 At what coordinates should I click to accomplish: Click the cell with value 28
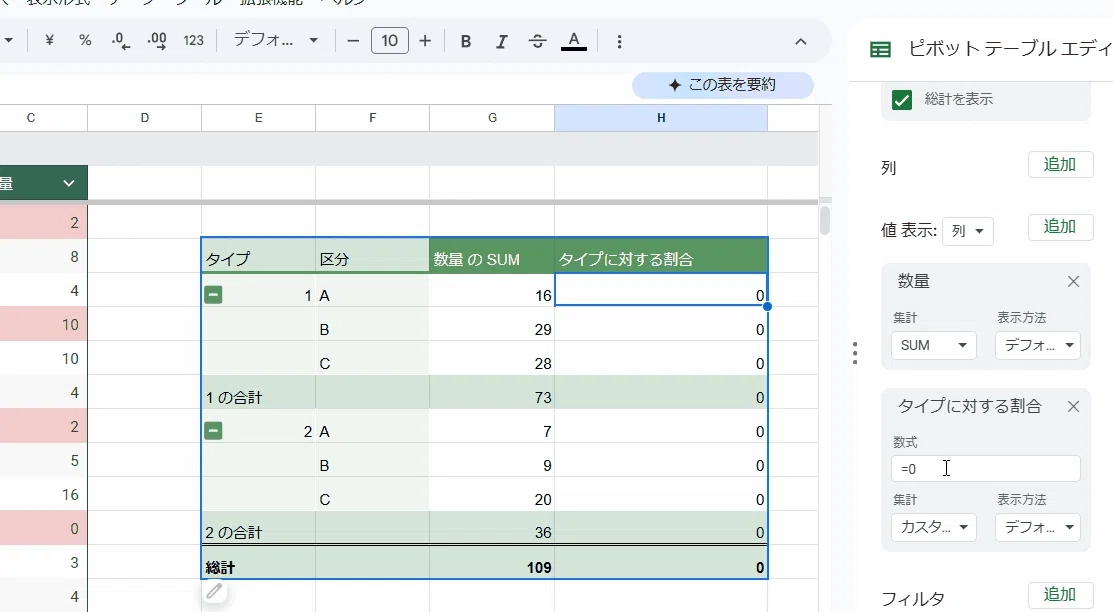pyautogui.click(x=492, y=359)
